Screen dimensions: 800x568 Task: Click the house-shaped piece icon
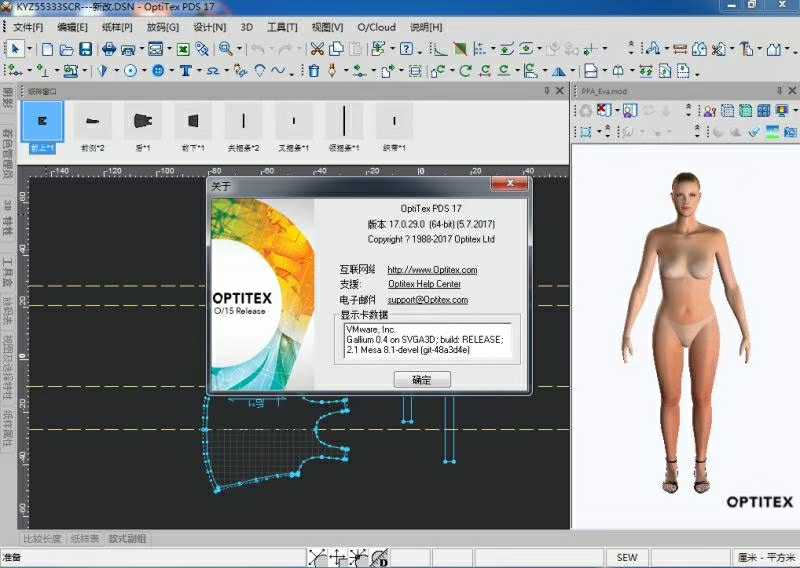tap(774, 49)
